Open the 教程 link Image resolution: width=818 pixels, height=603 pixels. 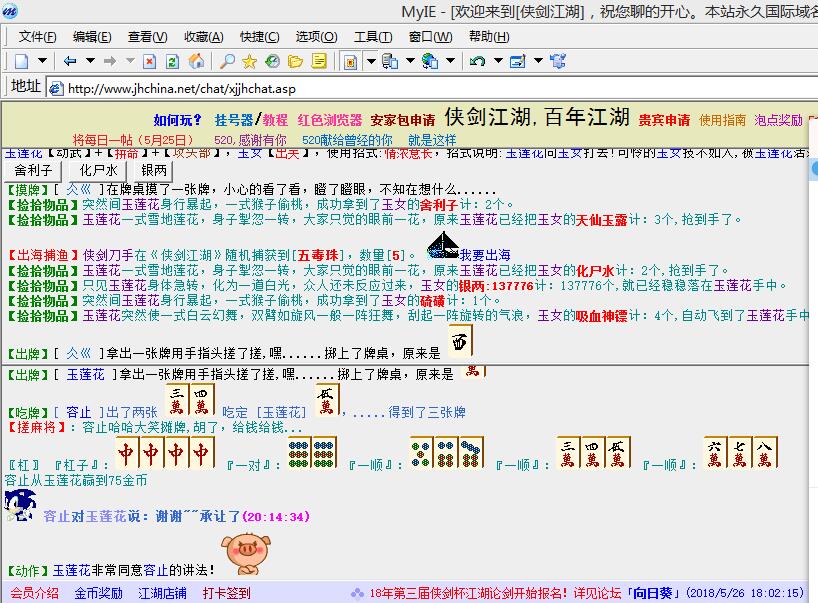[x=275, y=120]
